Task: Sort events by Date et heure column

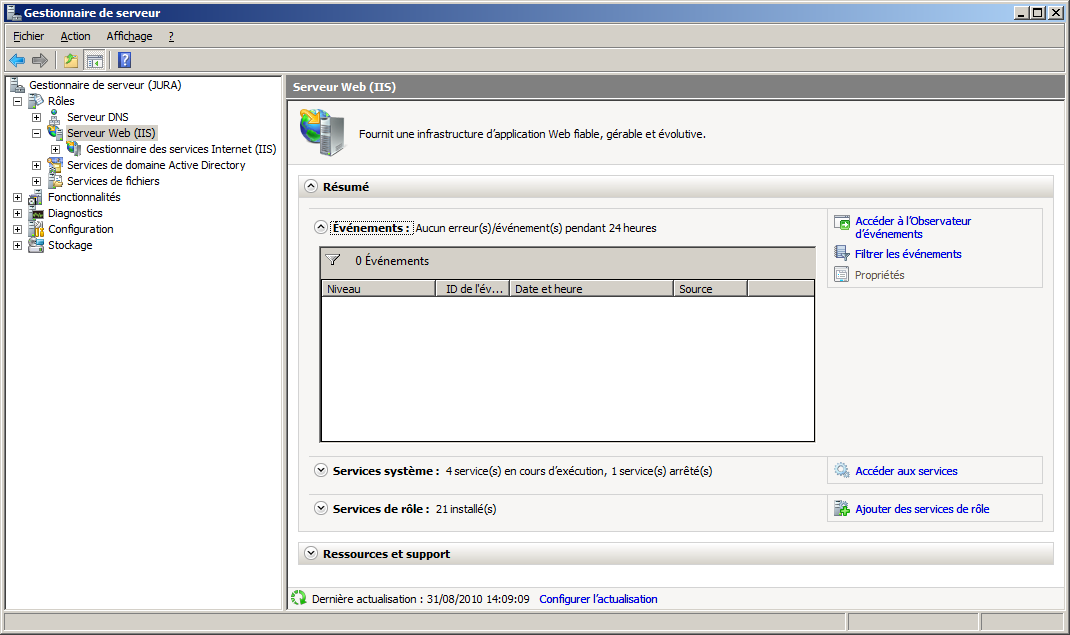Action: pyautogui.click(x=590, y=289)
